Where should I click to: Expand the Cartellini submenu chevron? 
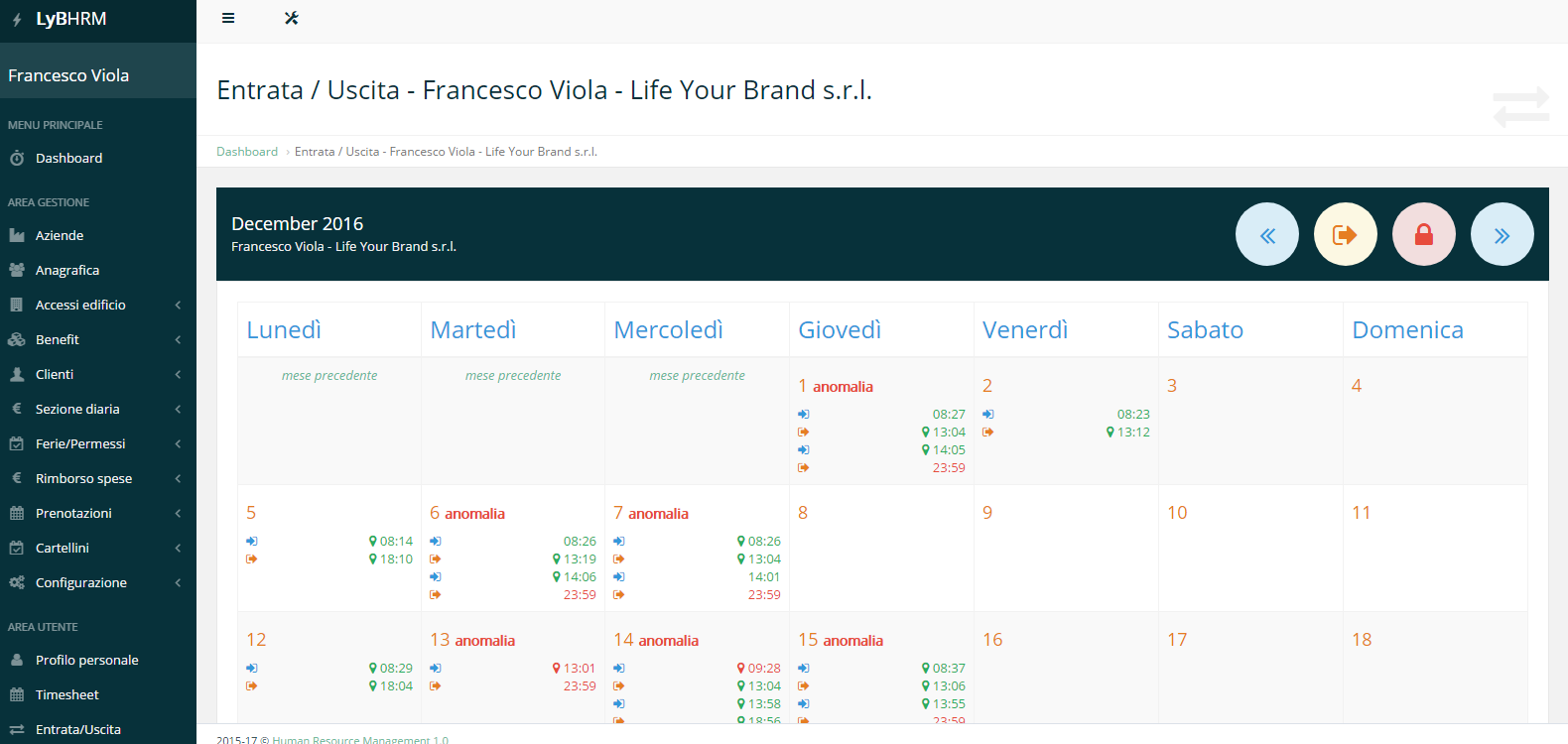pyautogui.click(x=178, y=548)
